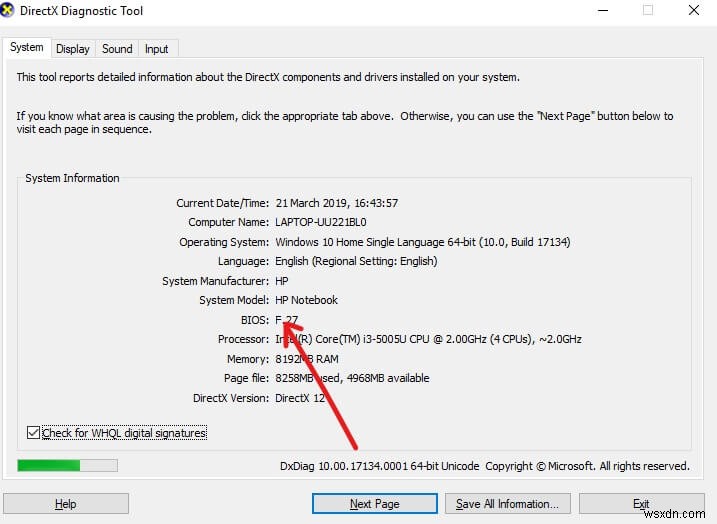
Task: Minimize the DirectX Diagnostic Tool window
Action: (x=603, y=11)
